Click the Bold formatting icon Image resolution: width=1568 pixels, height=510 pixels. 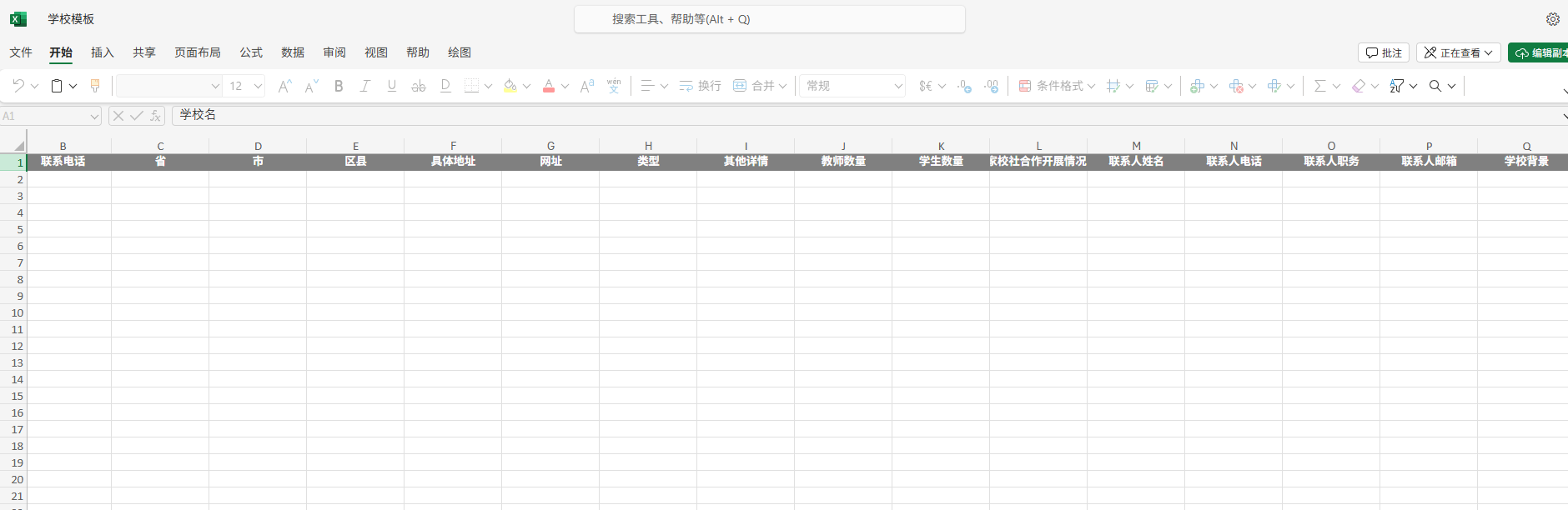click(x=339, y=86)
